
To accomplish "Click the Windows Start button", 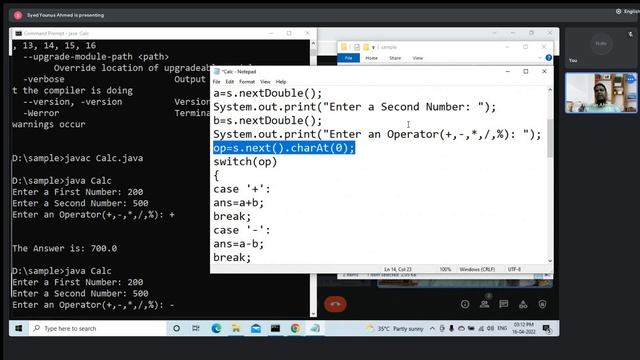I will (x=19, y=328).
